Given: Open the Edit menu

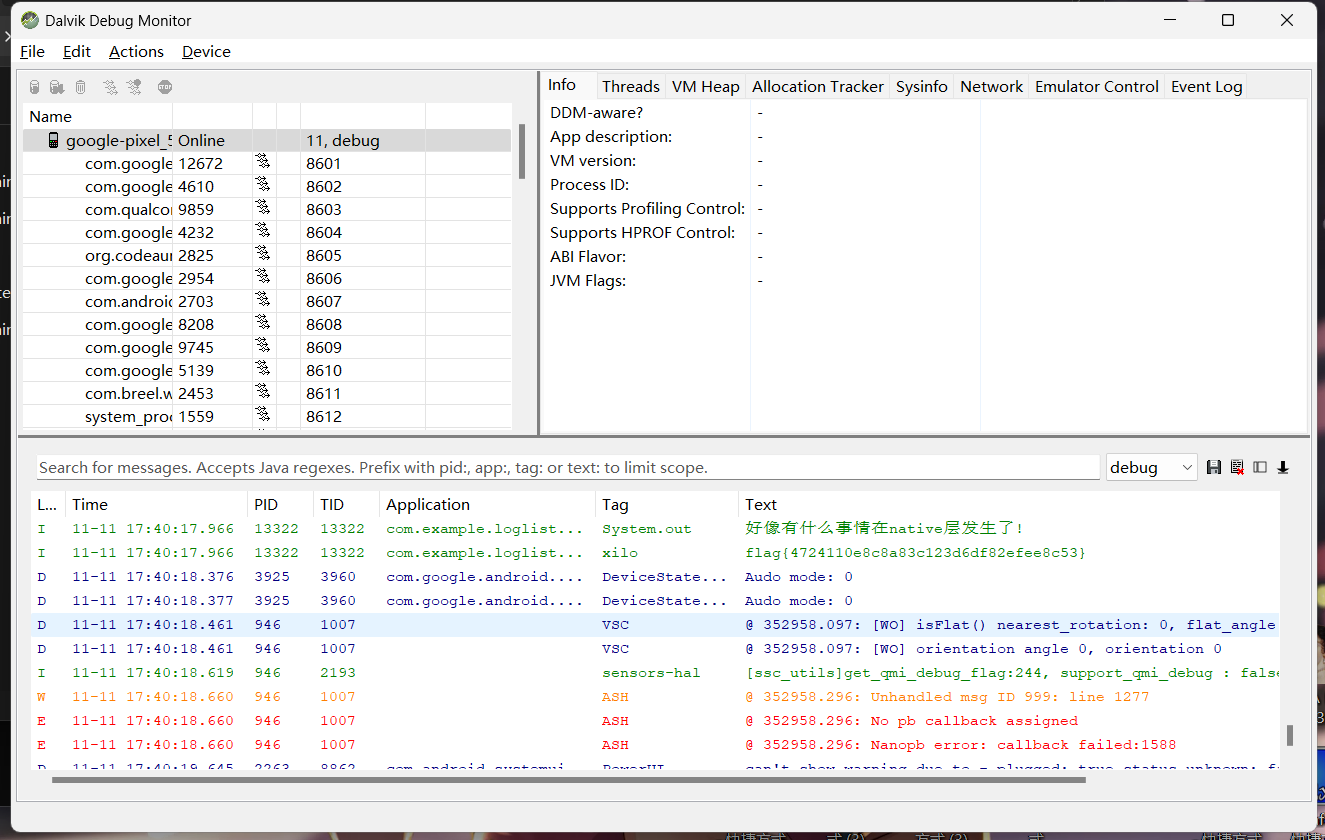Looking at the screenshot, I should [77, 52].
